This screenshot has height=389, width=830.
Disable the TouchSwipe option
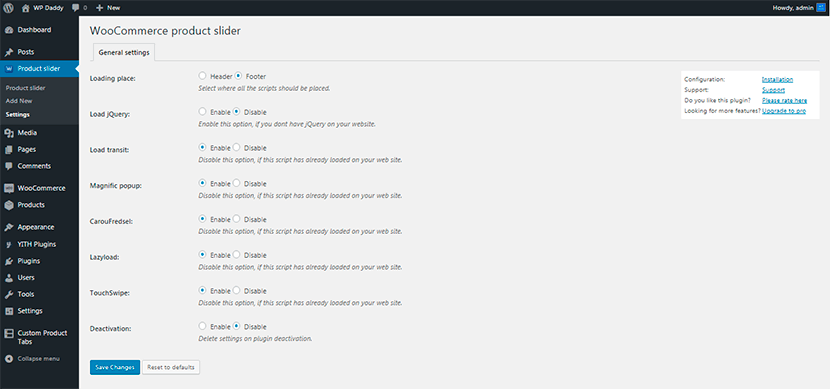236,291
